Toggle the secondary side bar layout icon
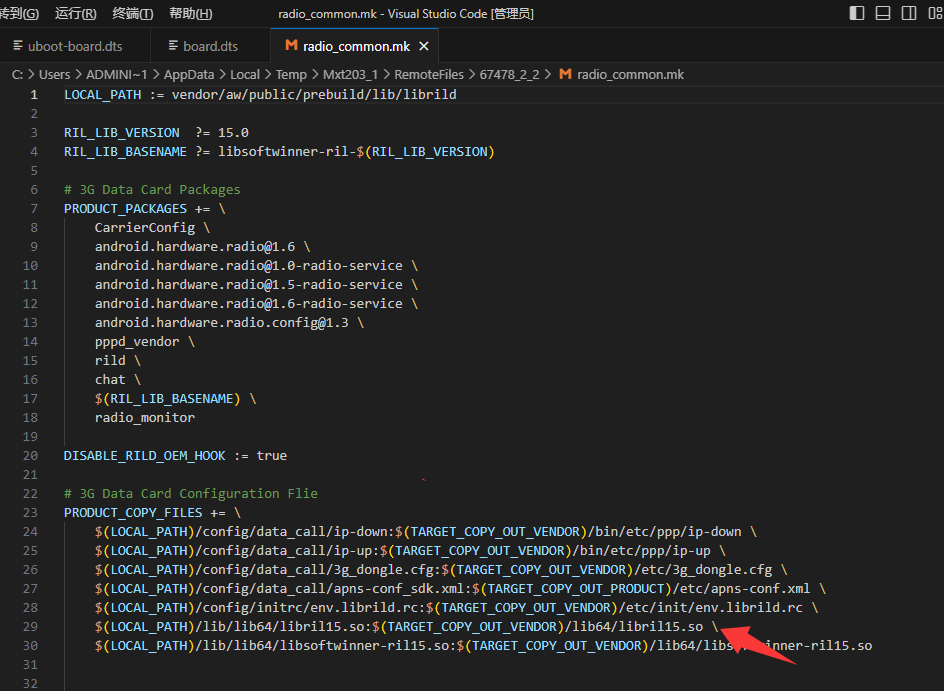944x691 pixels. coord(909,13)
